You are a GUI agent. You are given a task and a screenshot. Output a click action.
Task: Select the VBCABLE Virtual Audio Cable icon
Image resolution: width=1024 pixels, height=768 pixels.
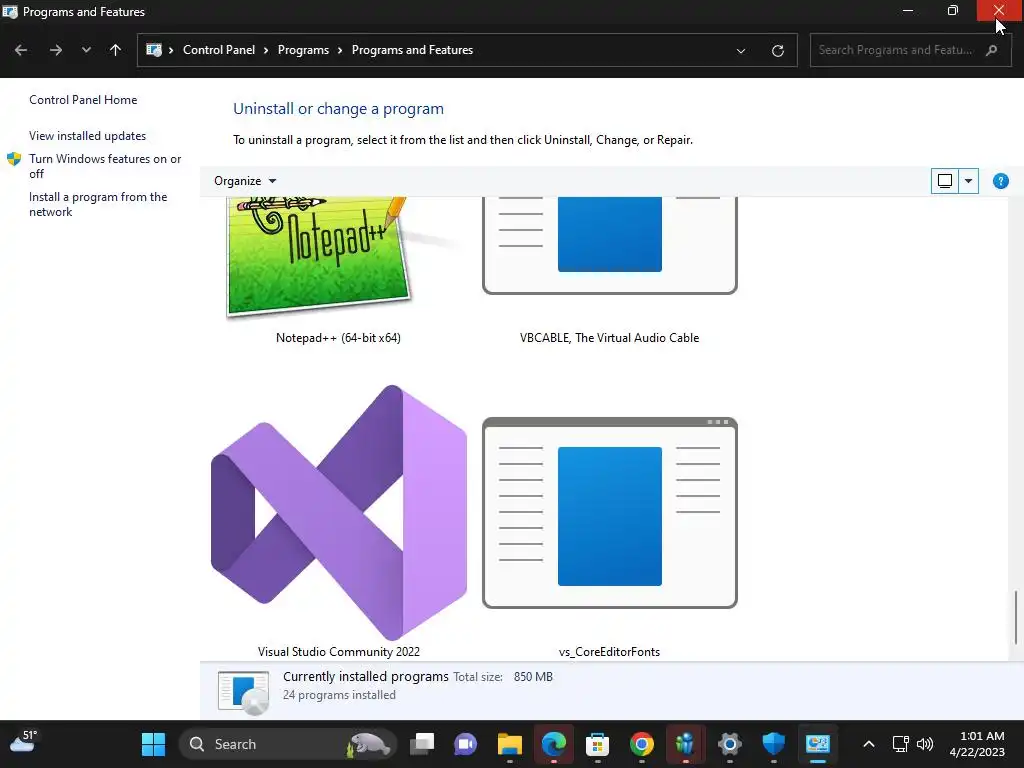(x=609, y=246)
